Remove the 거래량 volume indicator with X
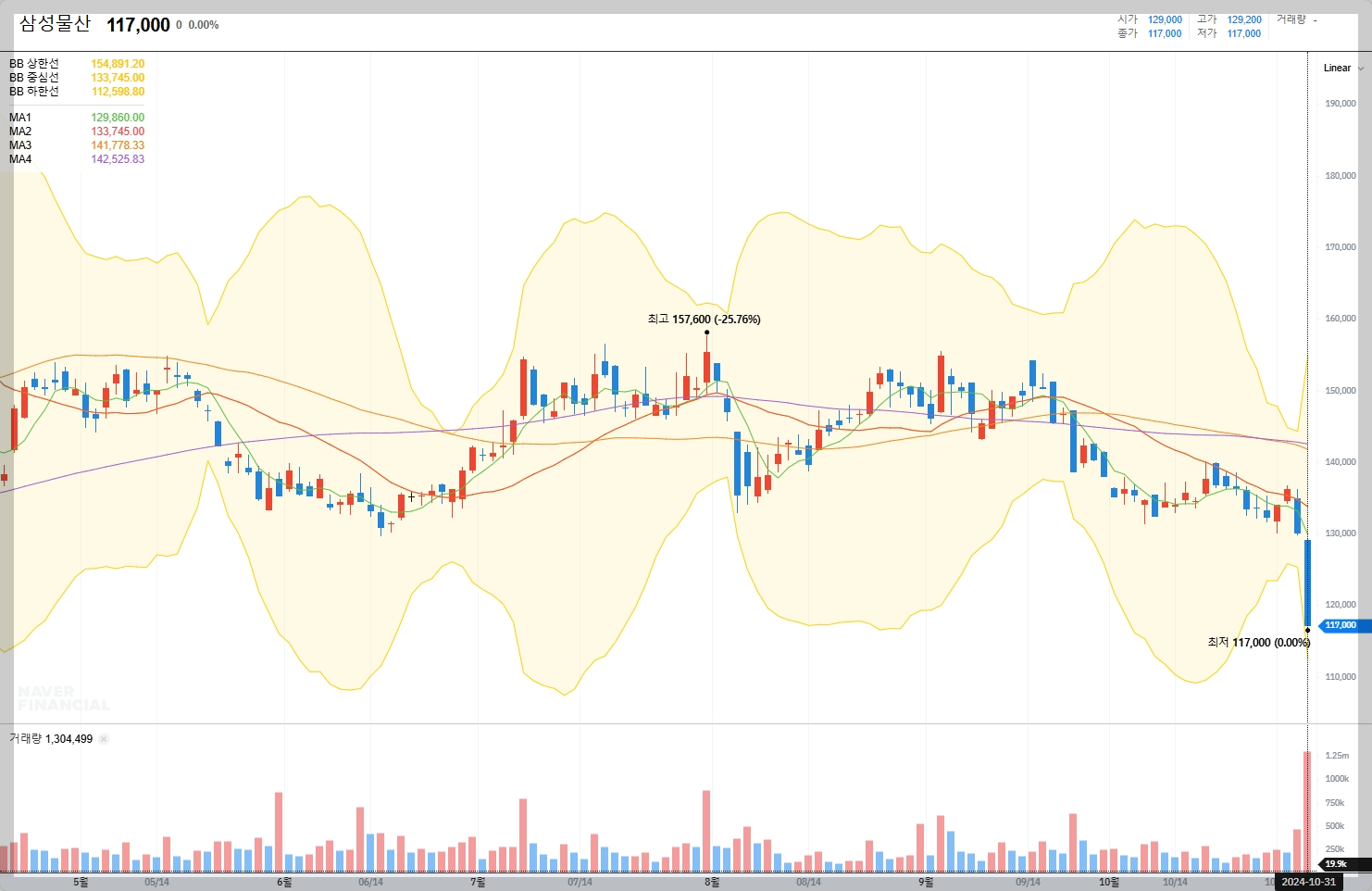The width and height of the screenshot is (1372, 891). tap(104, 739)
